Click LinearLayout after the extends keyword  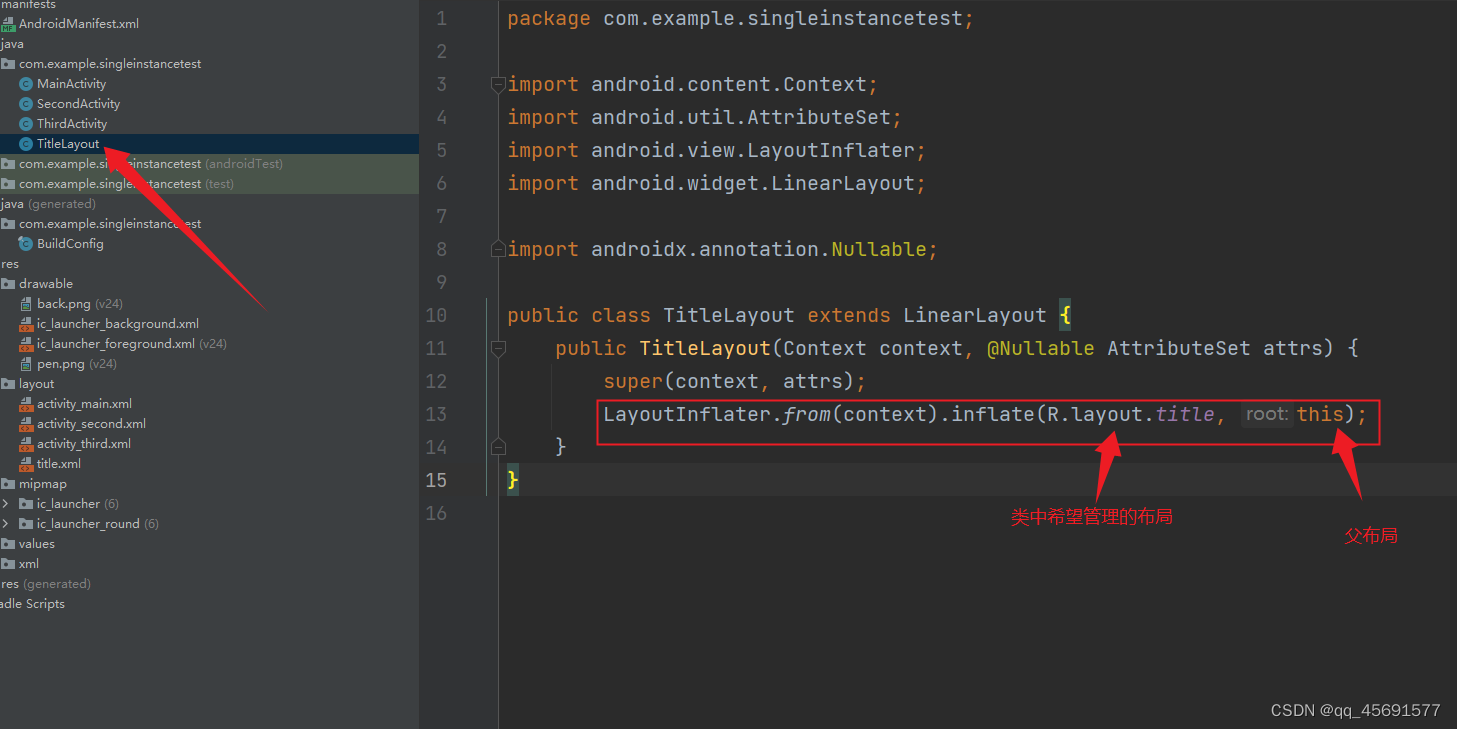pos(975,315)
